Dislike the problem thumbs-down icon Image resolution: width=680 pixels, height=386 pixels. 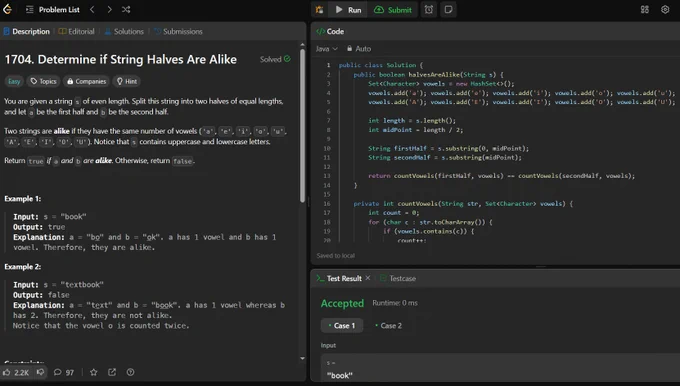[x=40, y=372]
